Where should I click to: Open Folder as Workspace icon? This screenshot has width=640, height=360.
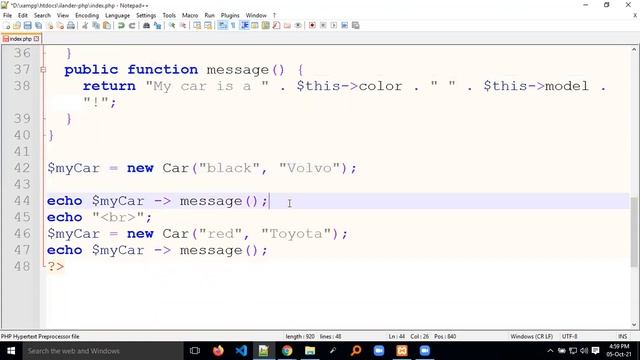coord(287,25)
